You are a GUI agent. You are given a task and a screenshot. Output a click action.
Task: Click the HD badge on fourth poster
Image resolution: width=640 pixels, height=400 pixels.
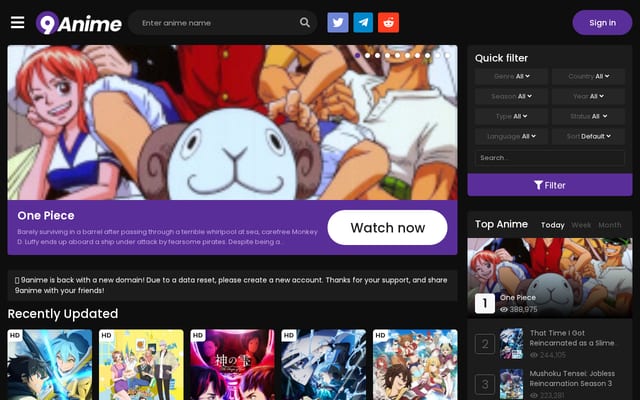coord(289,335)
